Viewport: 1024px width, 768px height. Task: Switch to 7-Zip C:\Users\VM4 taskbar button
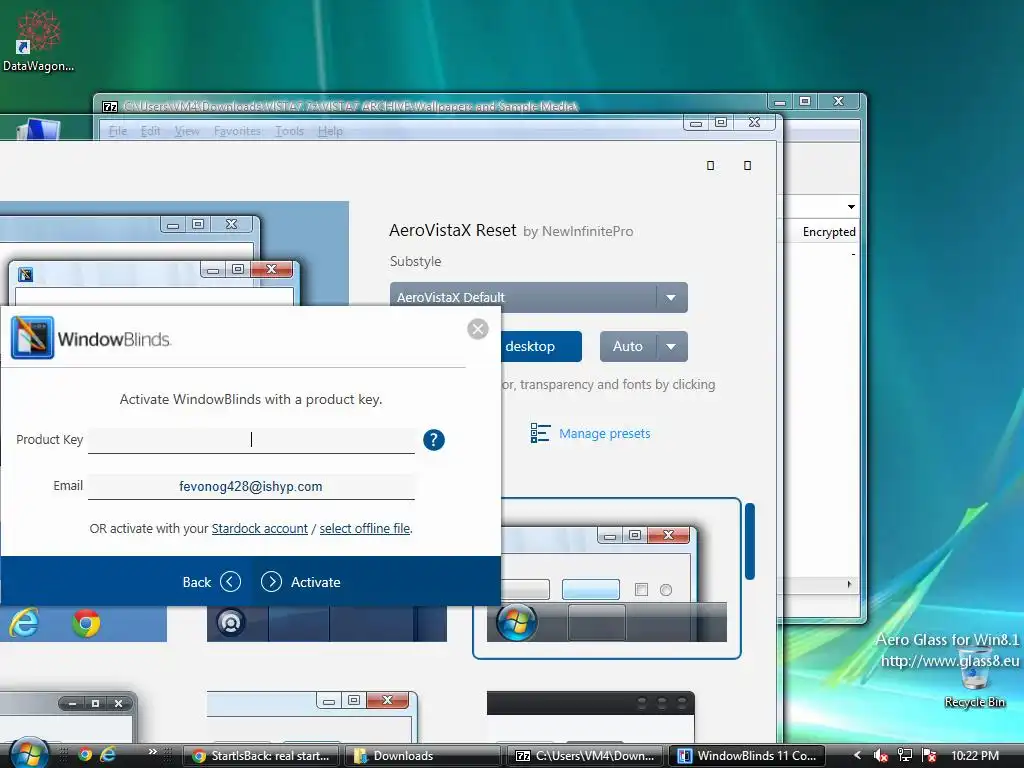584,756
